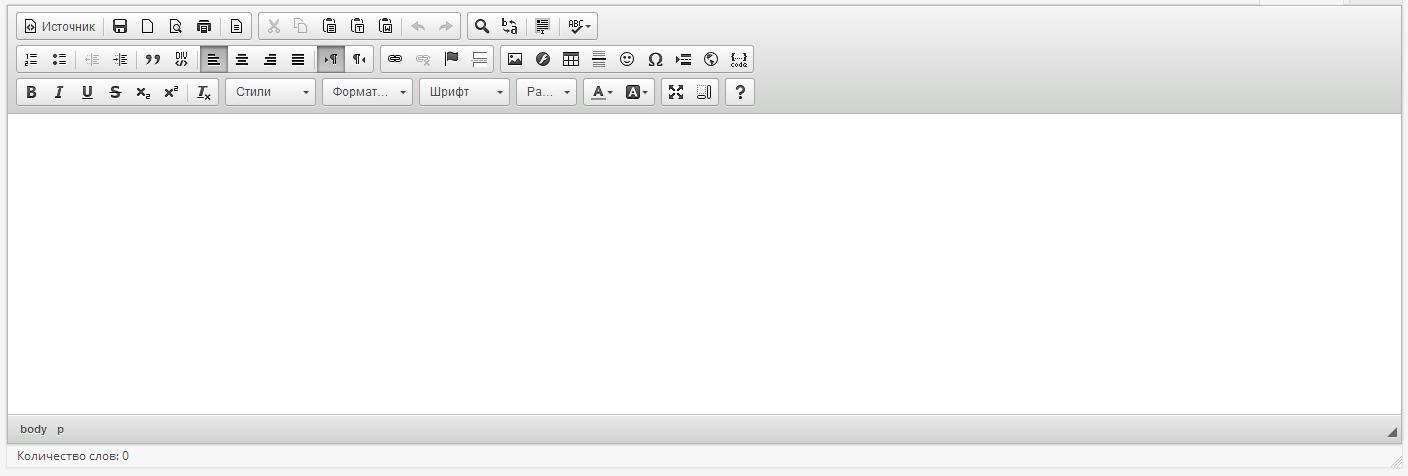
Task: Open the Templates icon
Action: click(236, 27)
